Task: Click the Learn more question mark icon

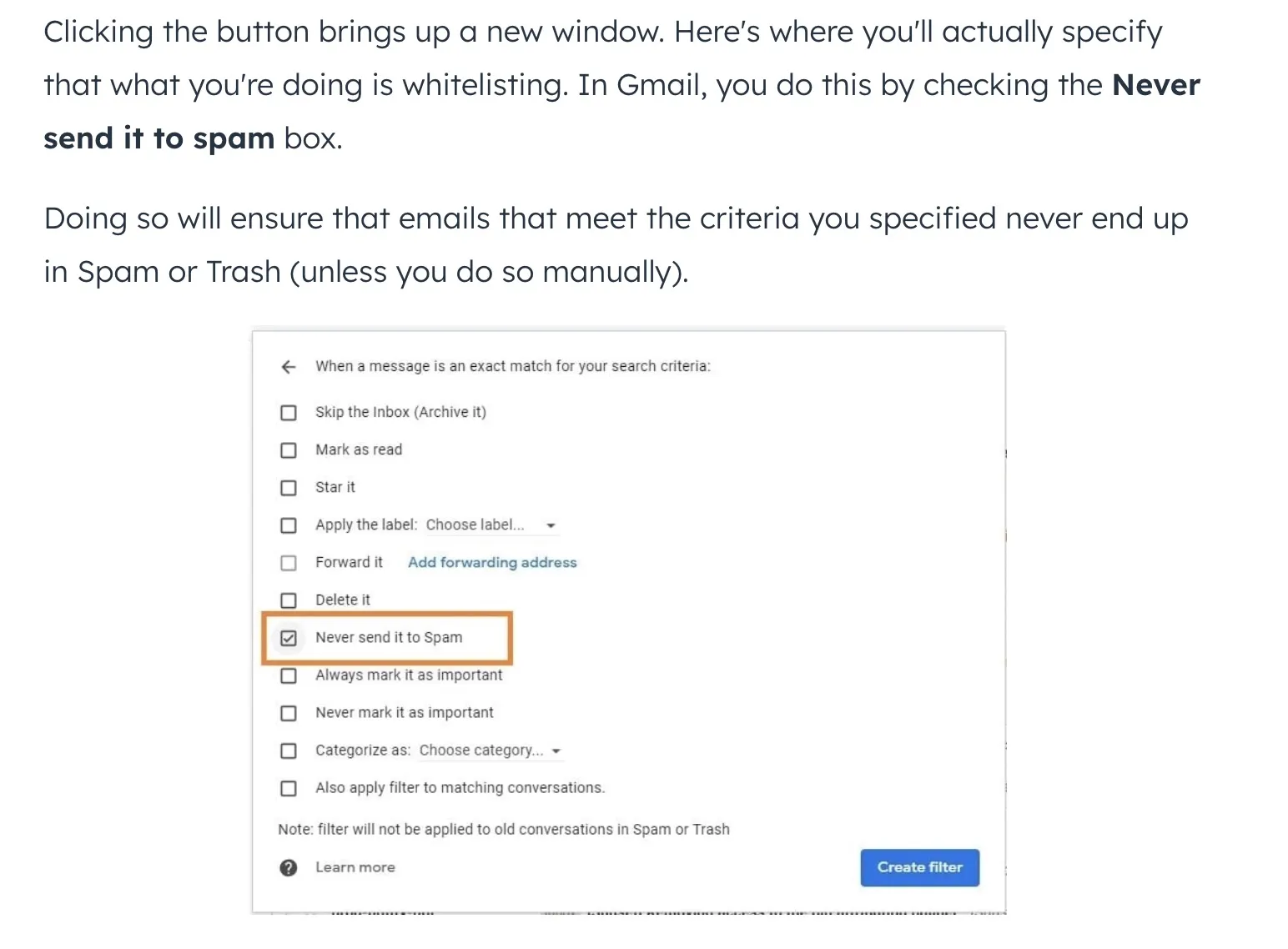Action: coord(289,868)
